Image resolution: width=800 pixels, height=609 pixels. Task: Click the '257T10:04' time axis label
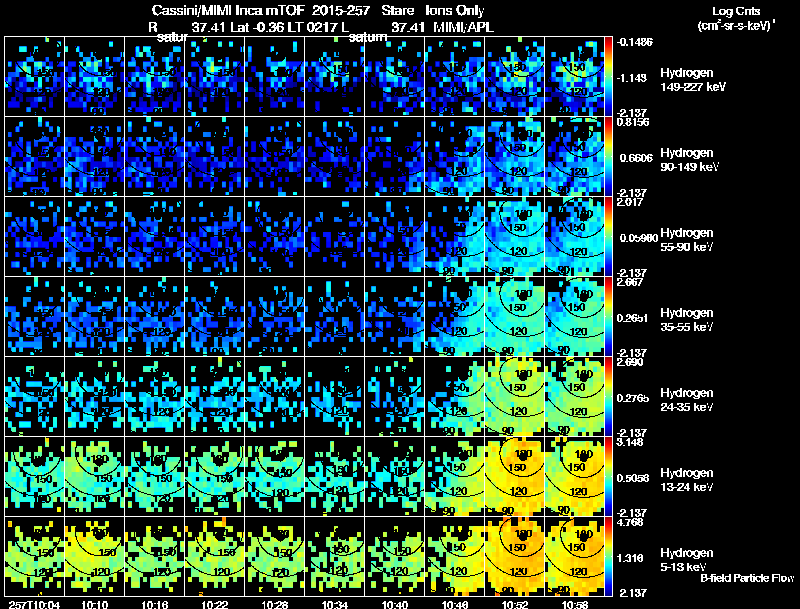[x=35, y=604]
